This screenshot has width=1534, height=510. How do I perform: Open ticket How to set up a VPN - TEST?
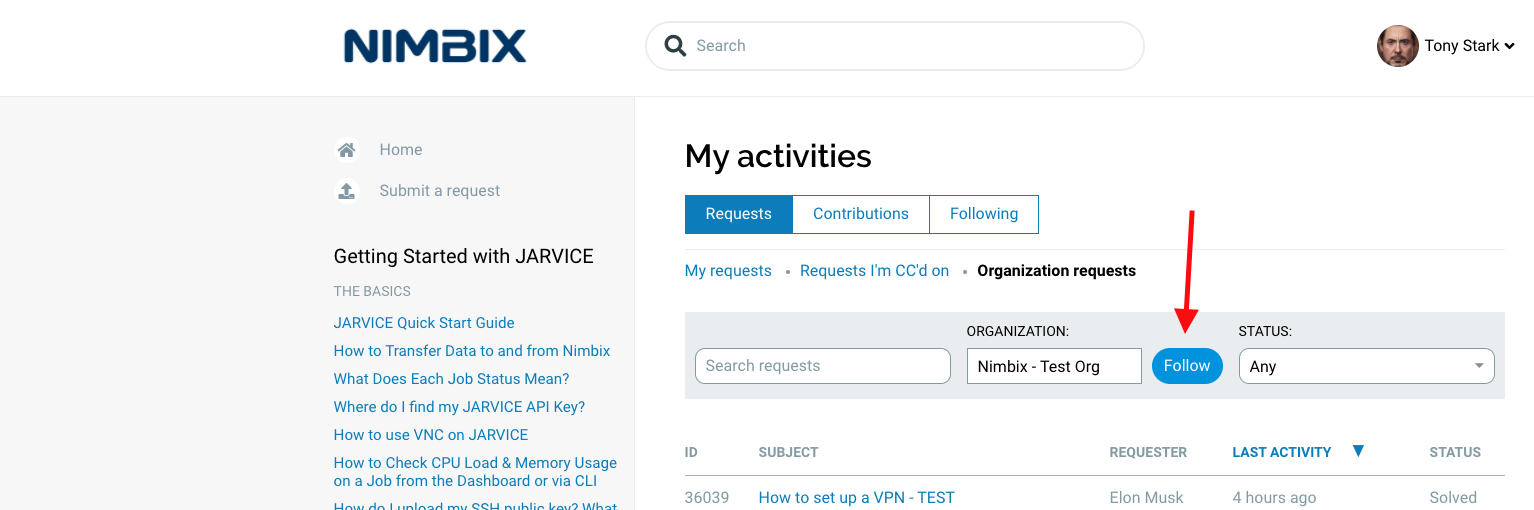pyautogui.click(x=857, y=498)
